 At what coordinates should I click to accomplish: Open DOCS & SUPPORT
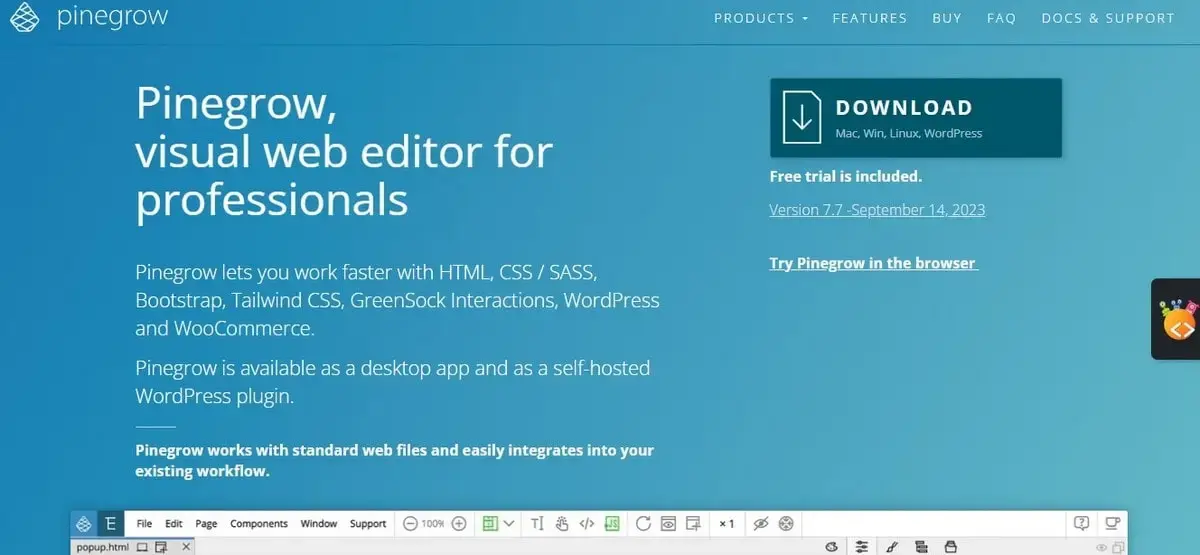pyautogui.click(x=1108, y=18)
